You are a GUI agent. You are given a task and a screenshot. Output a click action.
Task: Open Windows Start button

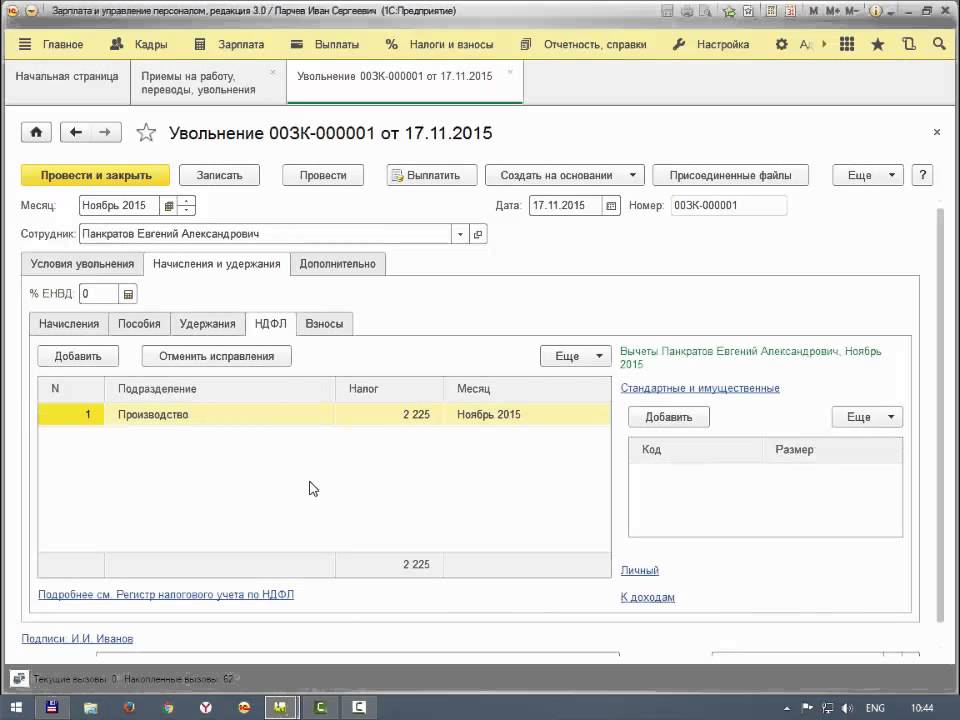pos(16,708)
